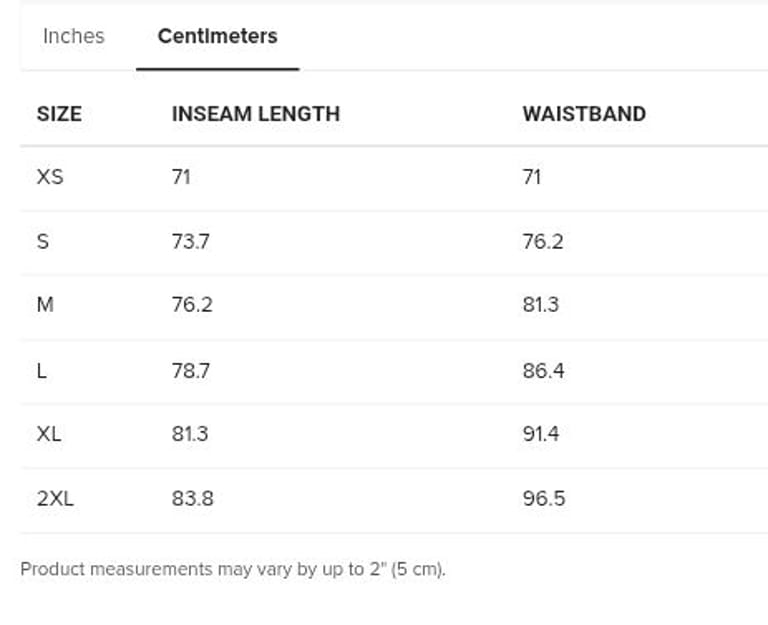The width and height of the screenshot is (768, 625).
Task: Click the WAISTBAND column header
Action: coord(583,114)
